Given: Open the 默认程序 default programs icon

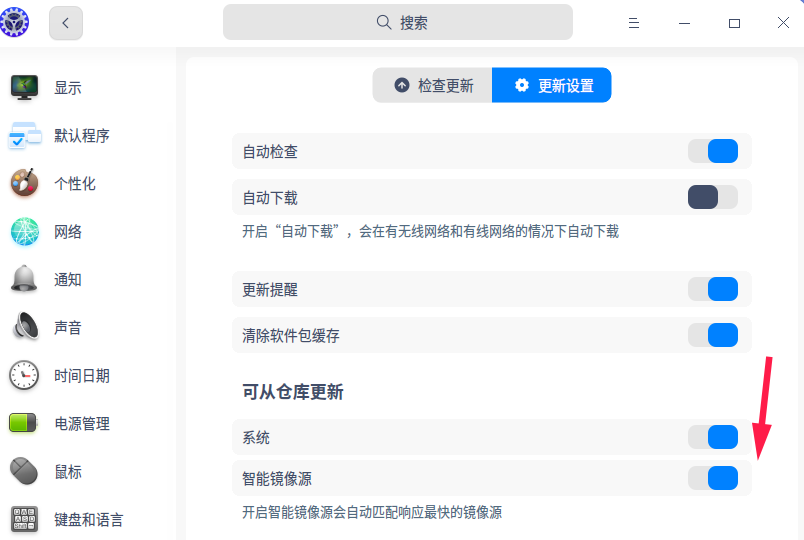Looking at the screenshot, I should (24, 135).
